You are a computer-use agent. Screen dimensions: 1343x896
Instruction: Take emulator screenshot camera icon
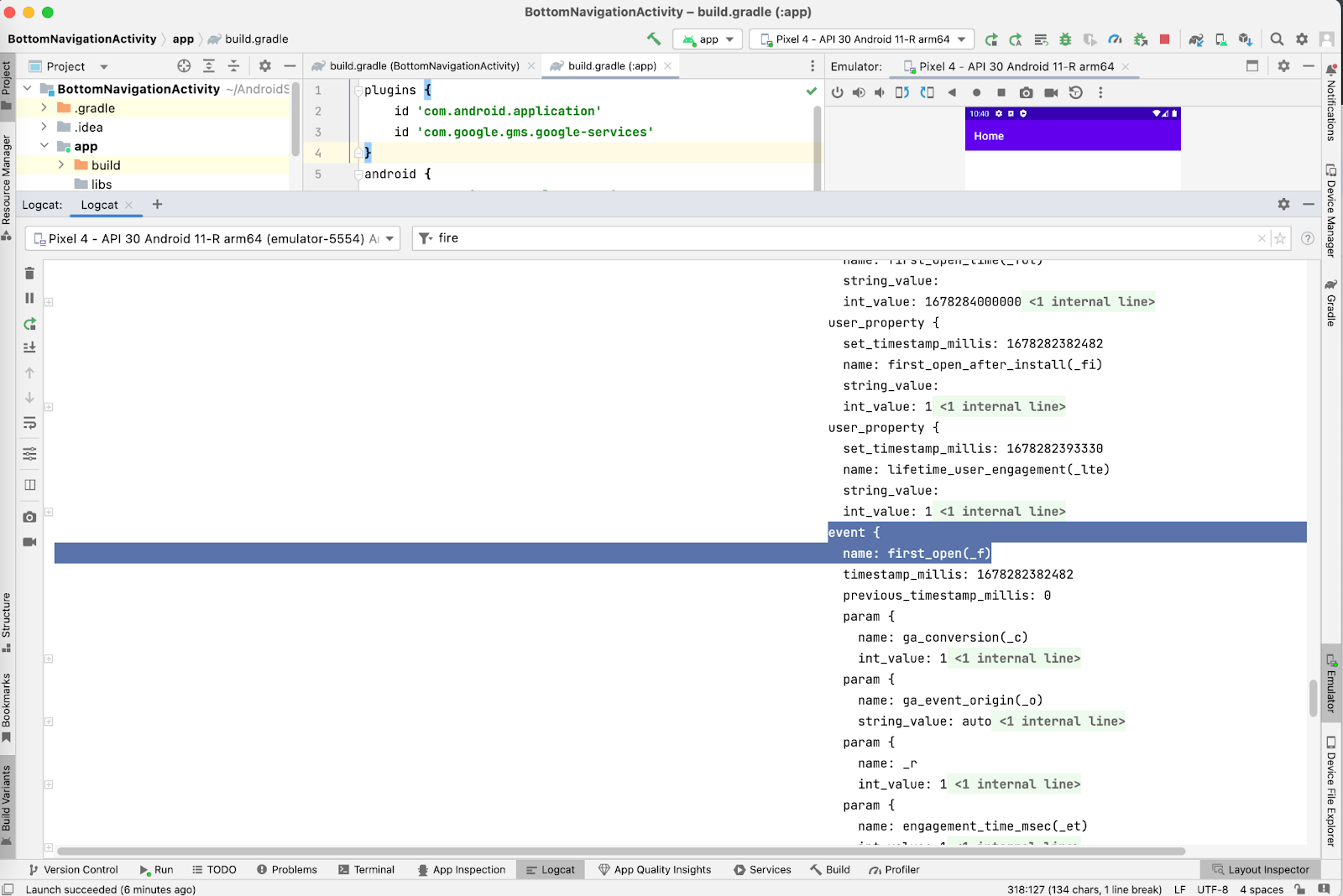click(x=1026, y=92)
